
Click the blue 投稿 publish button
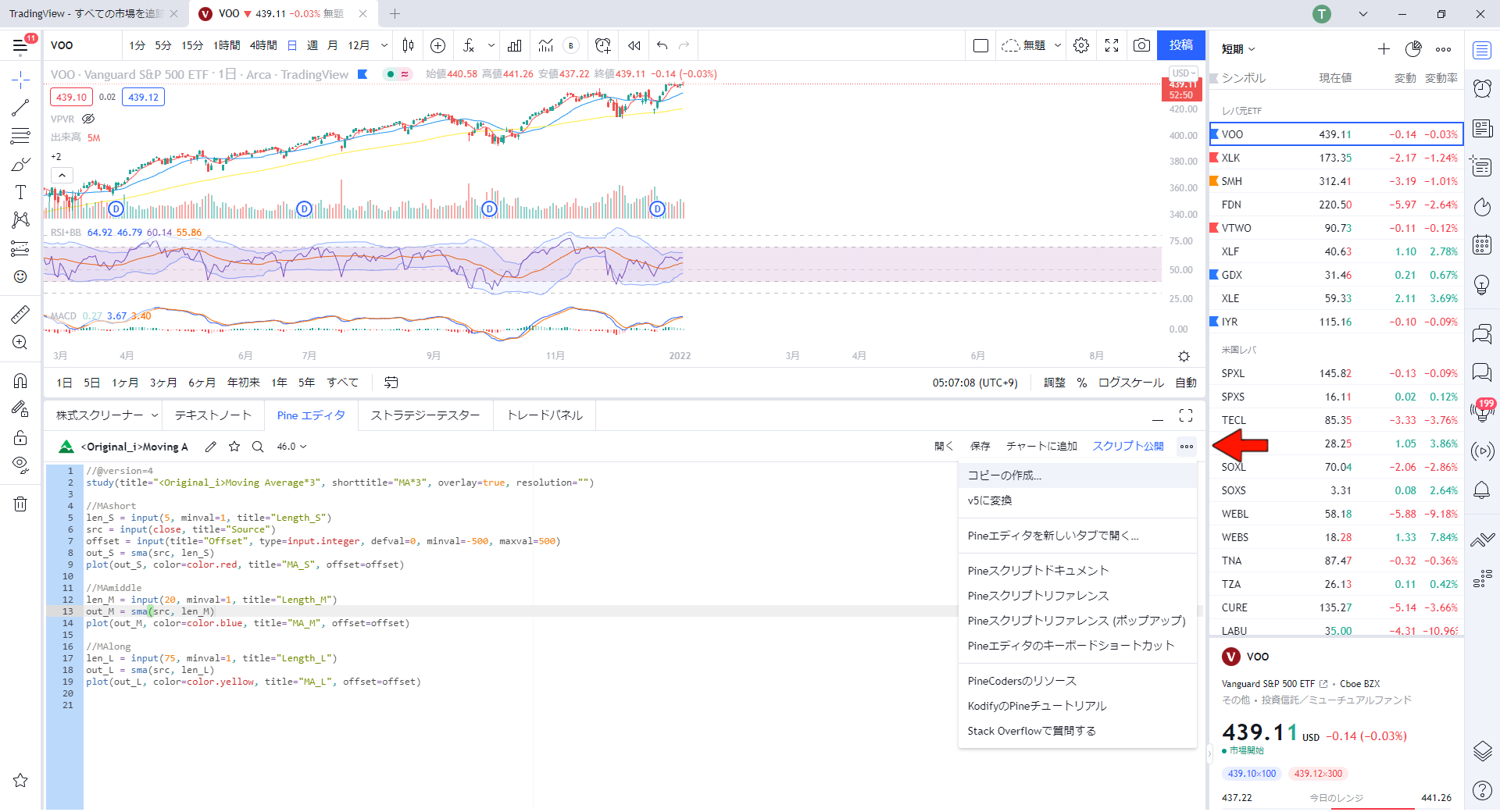(x=1180, y=45)
